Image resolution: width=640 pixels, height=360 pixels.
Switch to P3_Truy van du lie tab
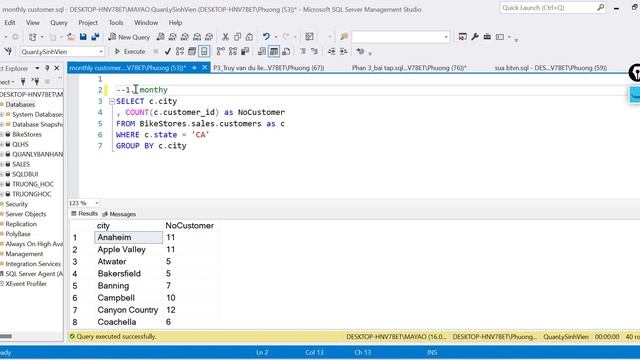[x=269, y=68]
